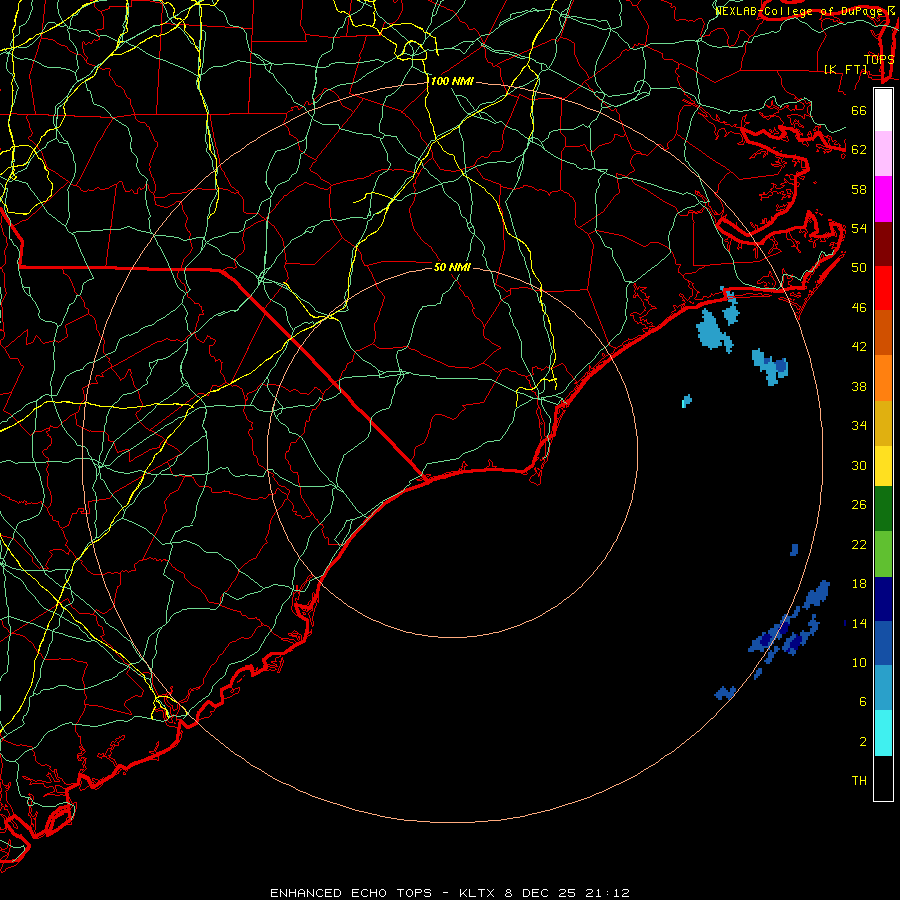Click the medium blue legend swatch
Viewport: 900px width, 900px height.
click(x=883, y=643)
